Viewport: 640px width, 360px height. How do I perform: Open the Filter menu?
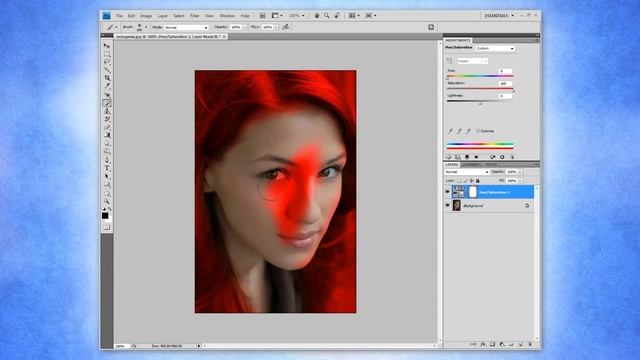tap(195, 16)
